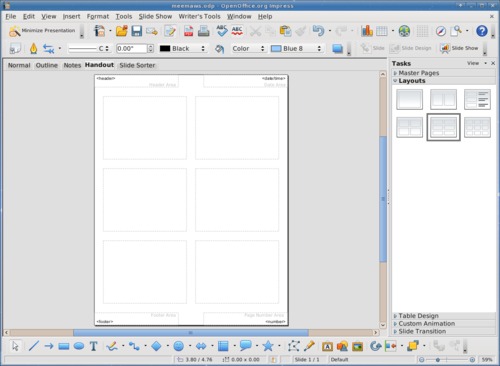This screenshot has height=366, width=500.
Task: Open the Slide Show menu
Action: pos(155,16)
